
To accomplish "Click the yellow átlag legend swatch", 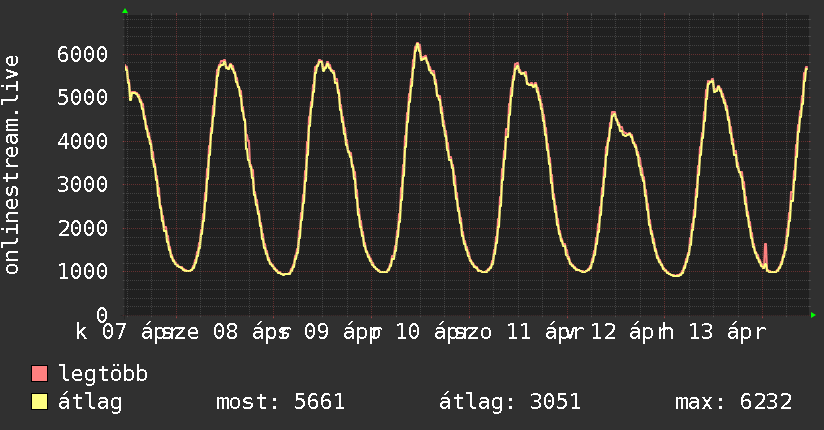I will click(x=40, y=403).
